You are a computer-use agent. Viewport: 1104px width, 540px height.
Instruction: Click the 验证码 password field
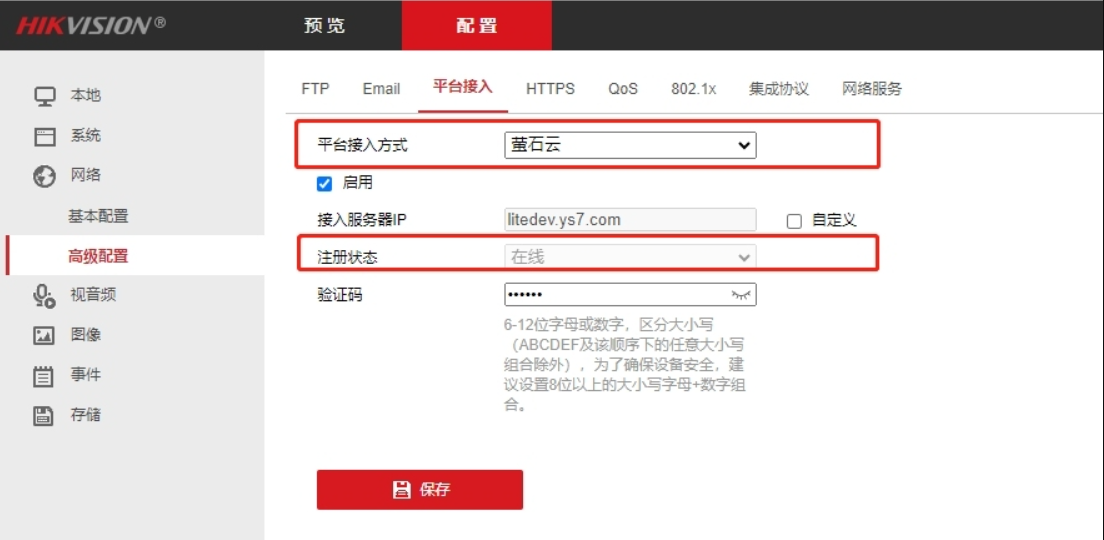[x=615, y=295]
